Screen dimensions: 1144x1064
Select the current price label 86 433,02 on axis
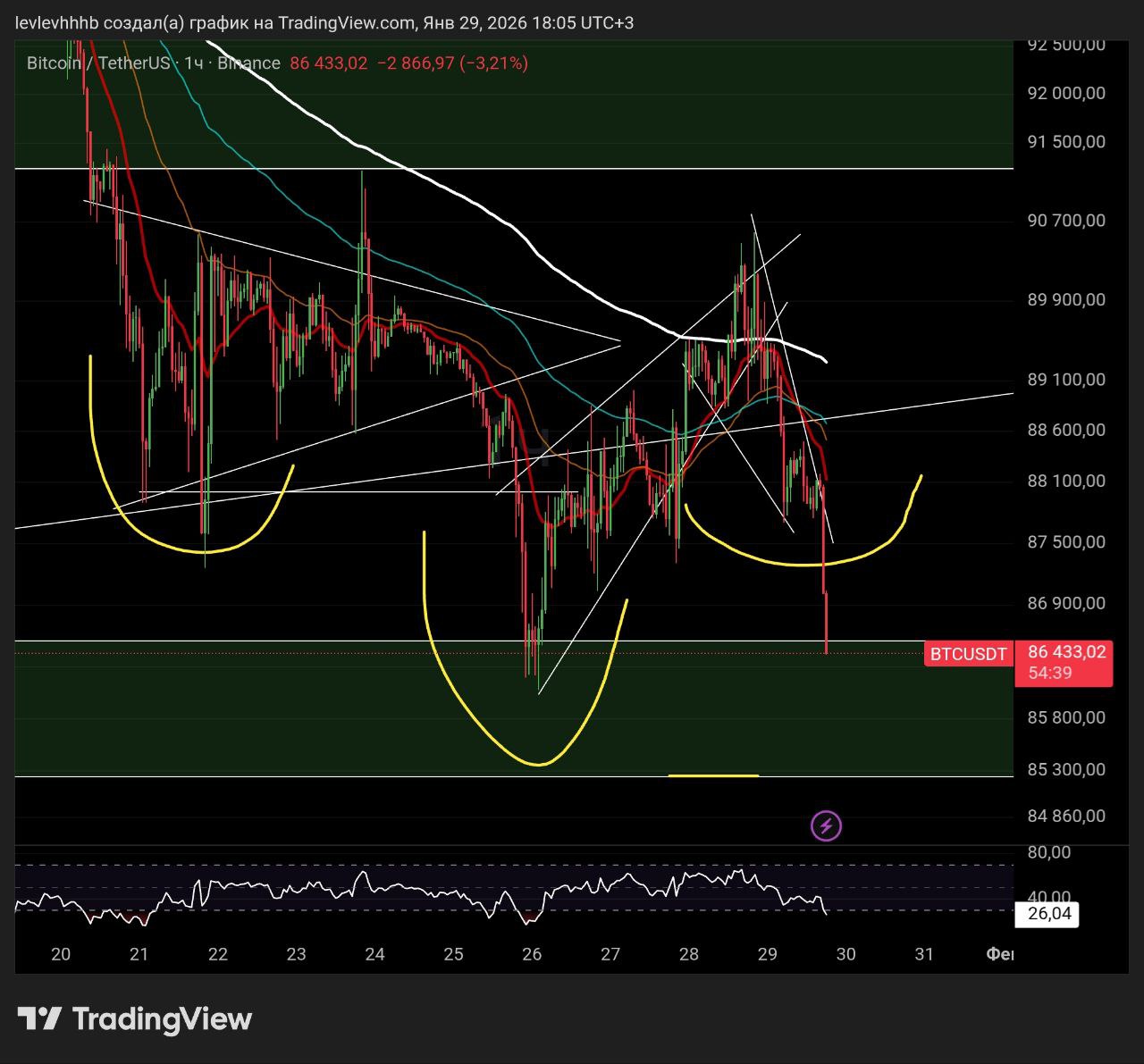click(x=1066, y=652)
